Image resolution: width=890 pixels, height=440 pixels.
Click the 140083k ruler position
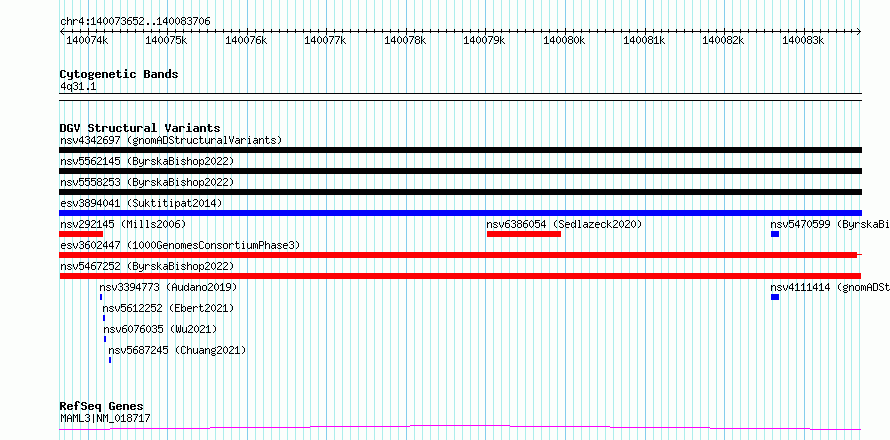tap(803, 40)
